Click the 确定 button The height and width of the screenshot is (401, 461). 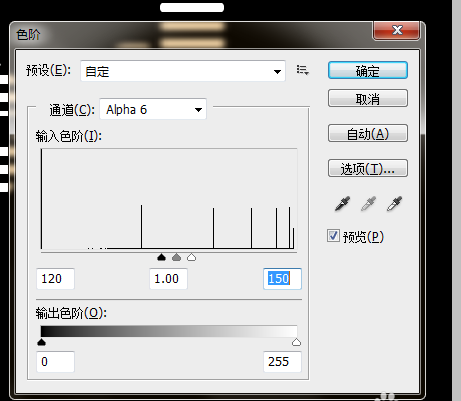point(368,70)
